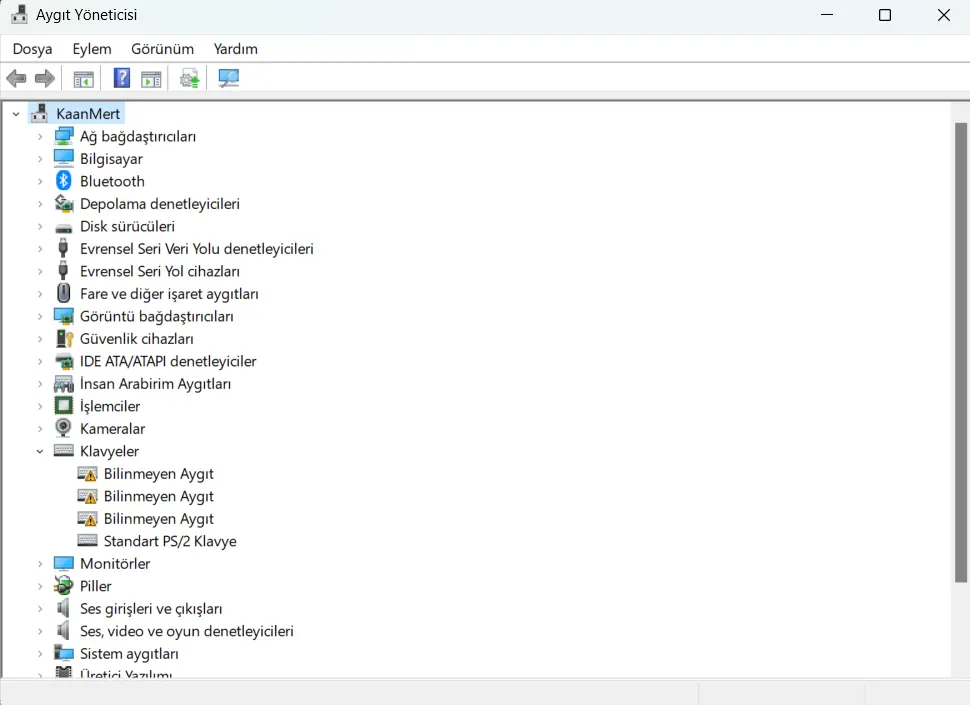This screenshot has height=705, width=970.
Task: Click the Kameralar webcam icon
Action: [x=63, y=428]
